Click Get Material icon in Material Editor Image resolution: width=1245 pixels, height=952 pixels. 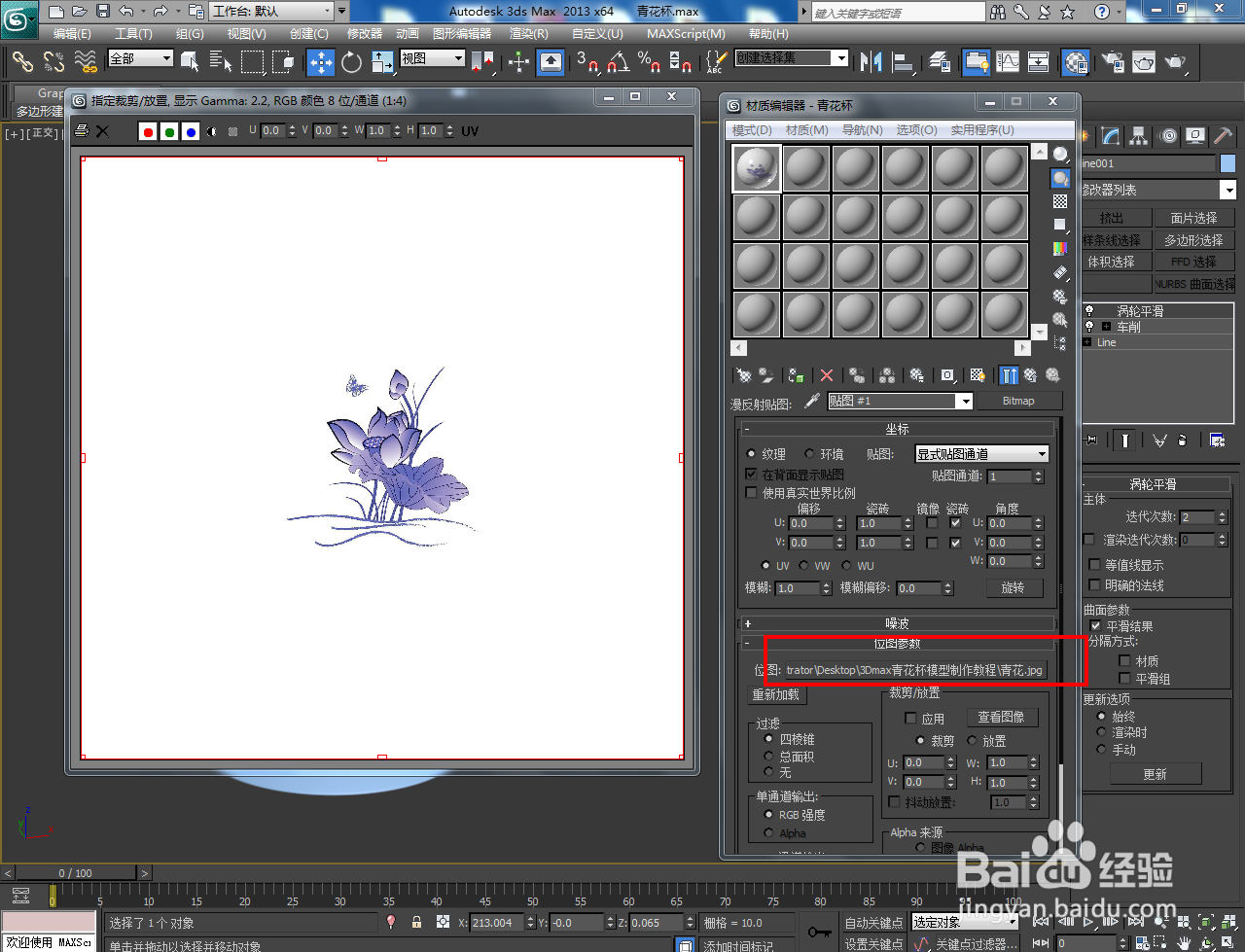[744, 375]
